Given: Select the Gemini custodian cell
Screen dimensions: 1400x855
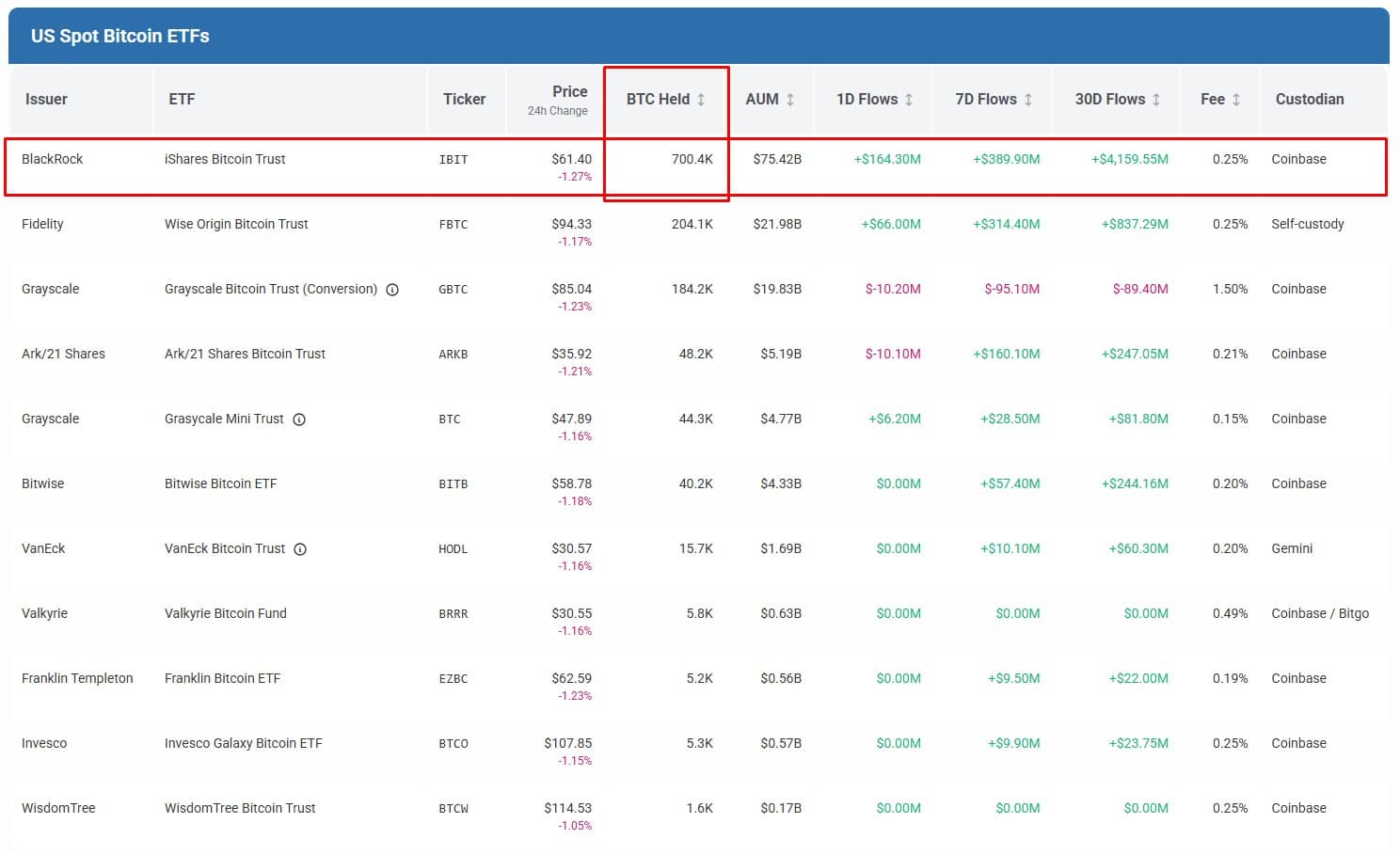Looking at the screenshot, I should point(1292,548).
